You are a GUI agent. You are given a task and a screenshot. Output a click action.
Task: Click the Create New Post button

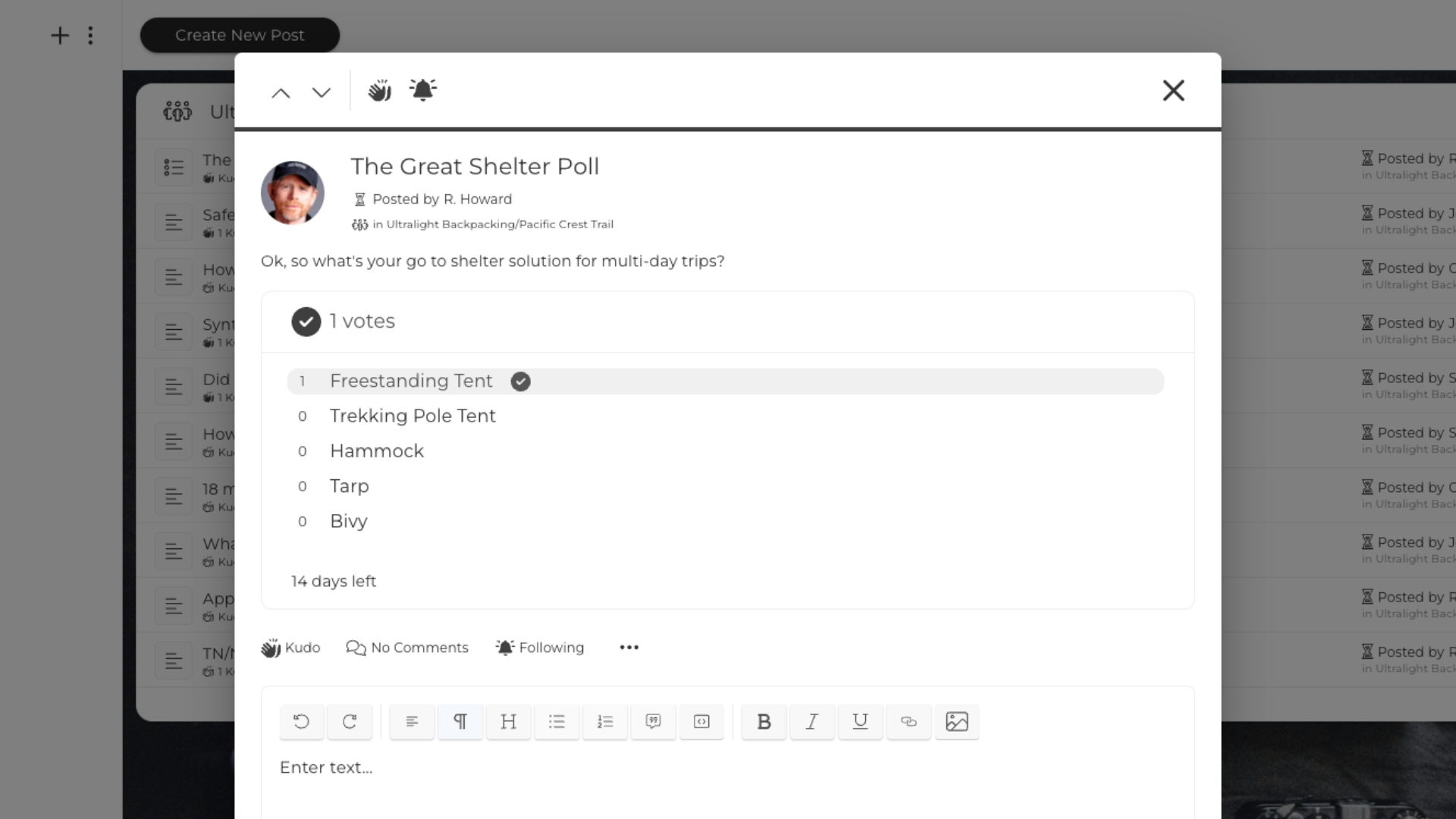(240, 35)
